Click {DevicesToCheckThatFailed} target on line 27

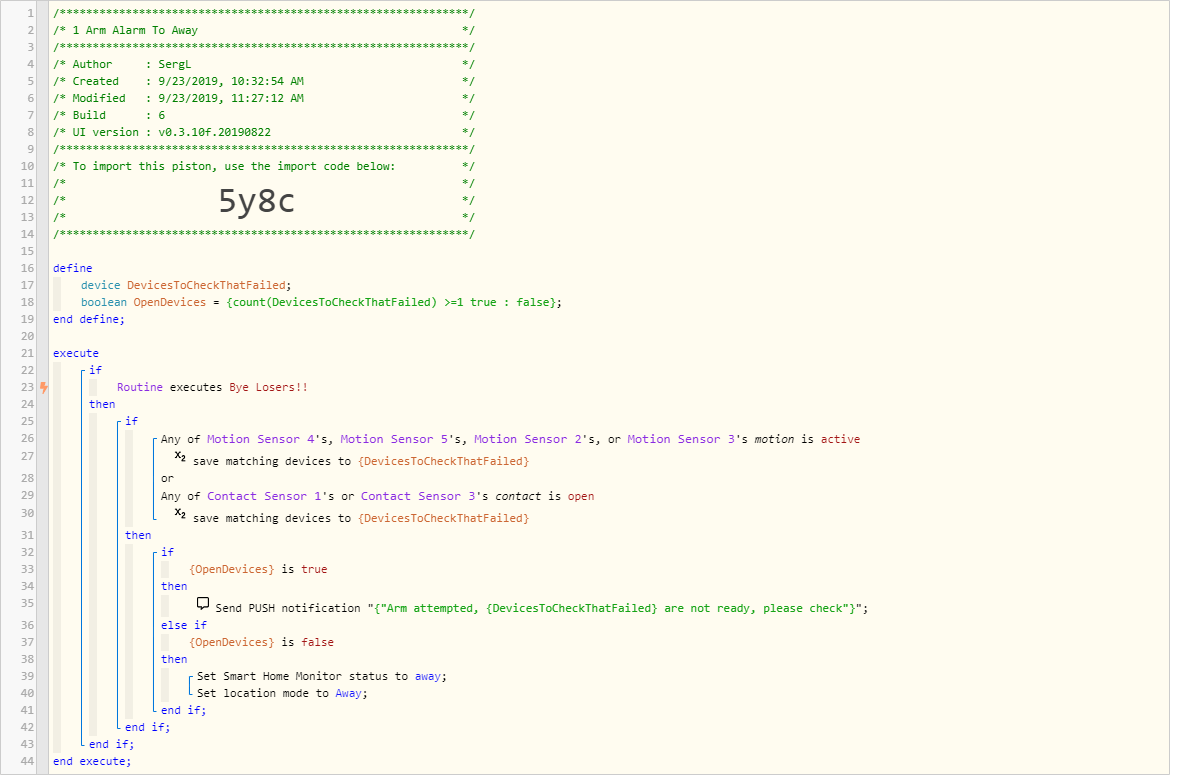pyautogui.click(x=443, y=461)
